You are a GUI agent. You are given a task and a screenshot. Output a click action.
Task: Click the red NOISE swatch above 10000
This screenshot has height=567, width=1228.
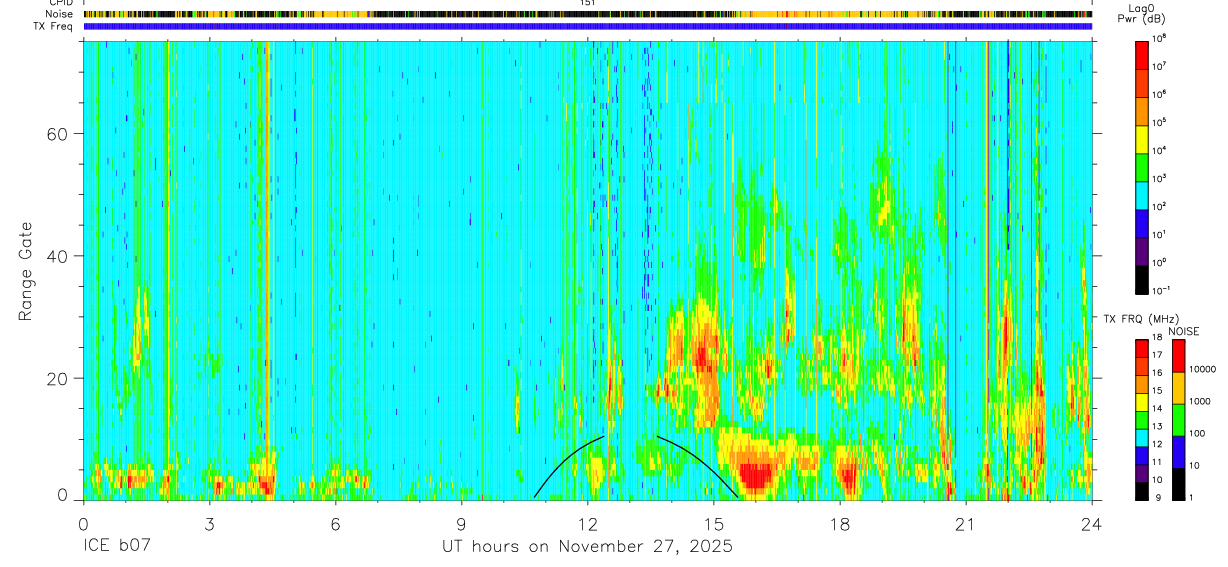click(x=1178, y=355)
